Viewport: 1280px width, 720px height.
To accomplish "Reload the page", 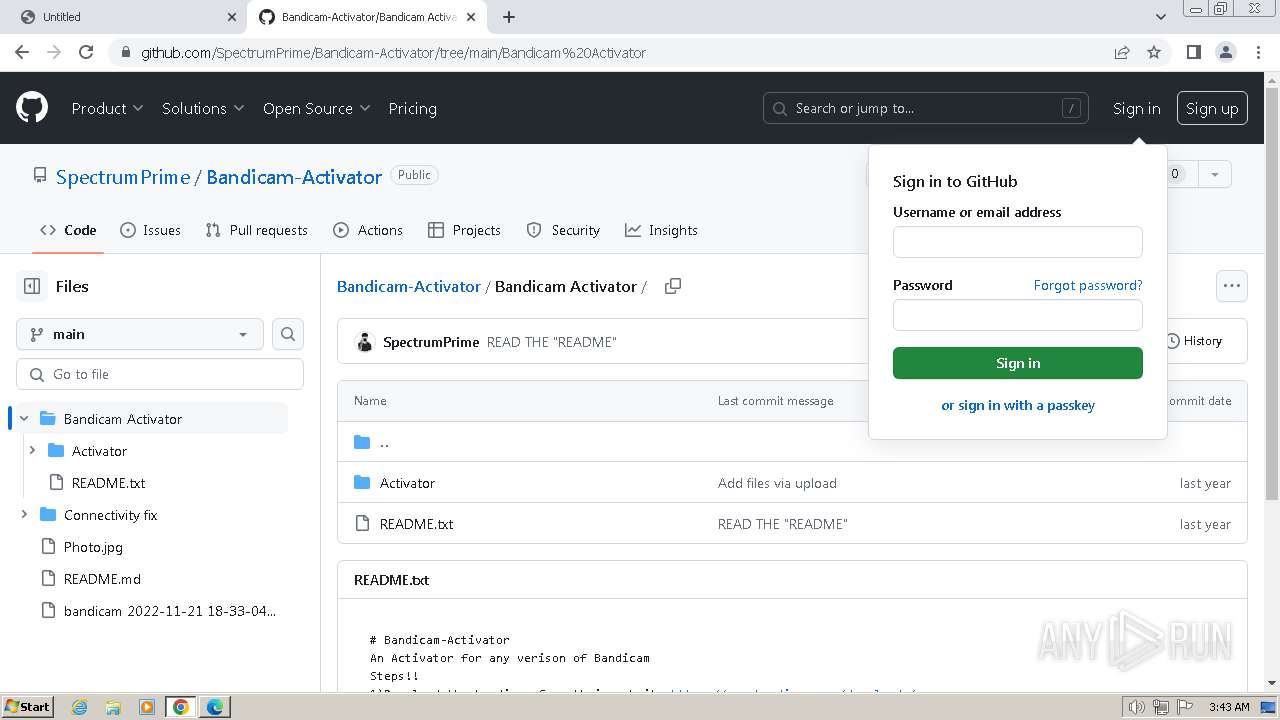I will (86, 52).
